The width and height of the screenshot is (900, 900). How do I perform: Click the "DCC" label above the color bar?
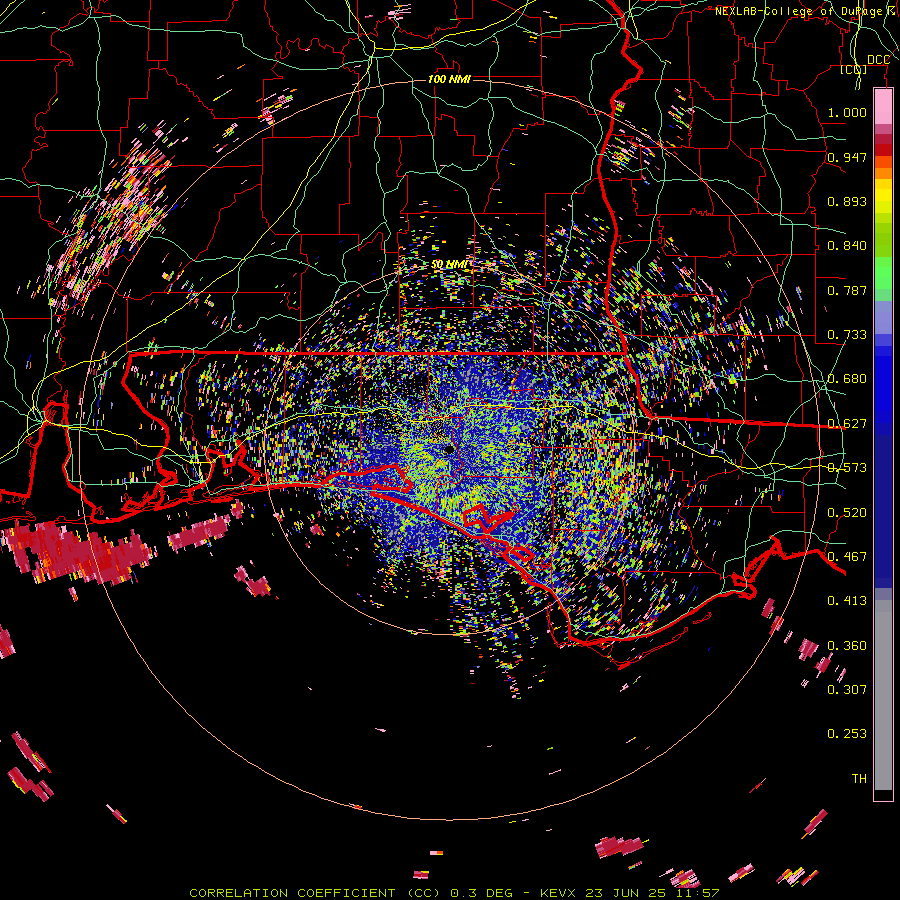tap(878, 60)
